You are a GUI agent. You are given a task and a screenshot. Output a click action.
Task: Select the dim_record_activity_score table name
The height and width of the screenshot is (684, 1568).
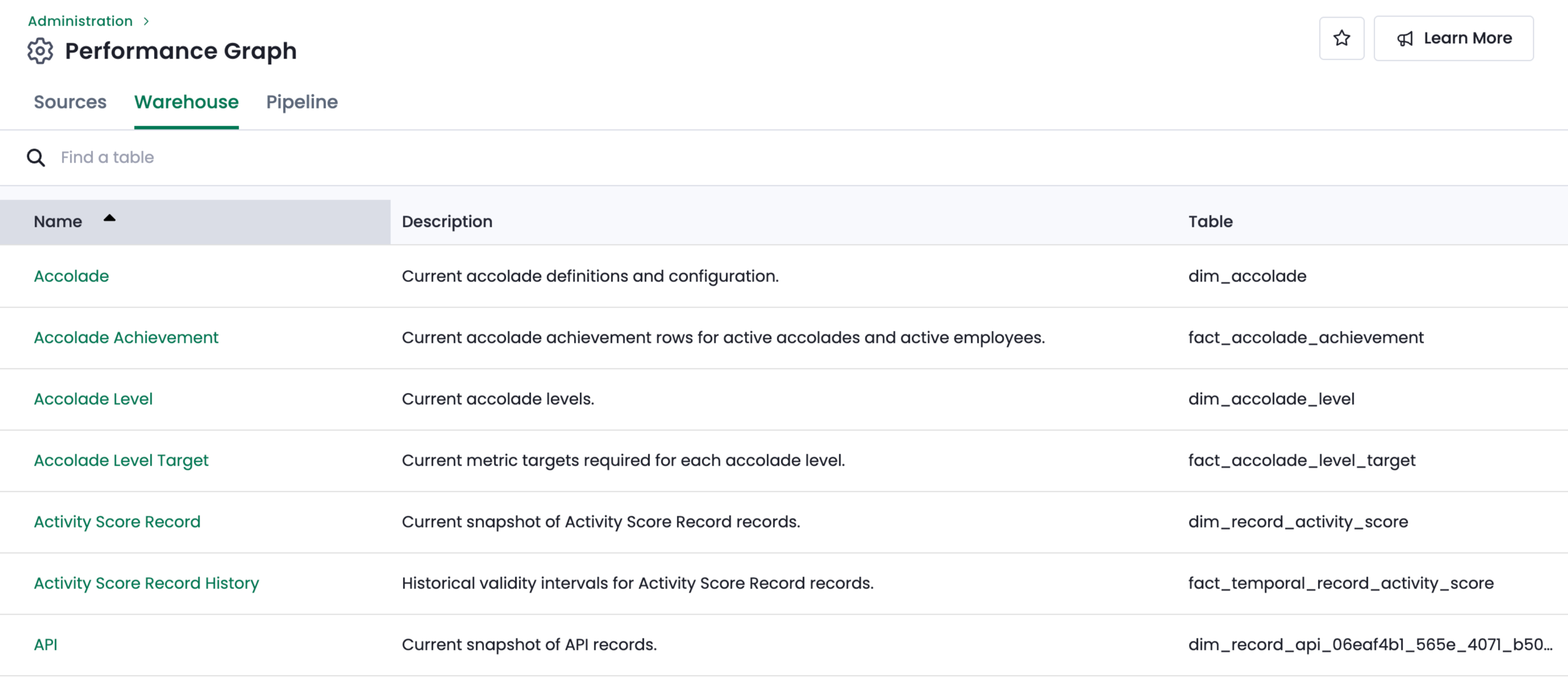point(1299,522)
